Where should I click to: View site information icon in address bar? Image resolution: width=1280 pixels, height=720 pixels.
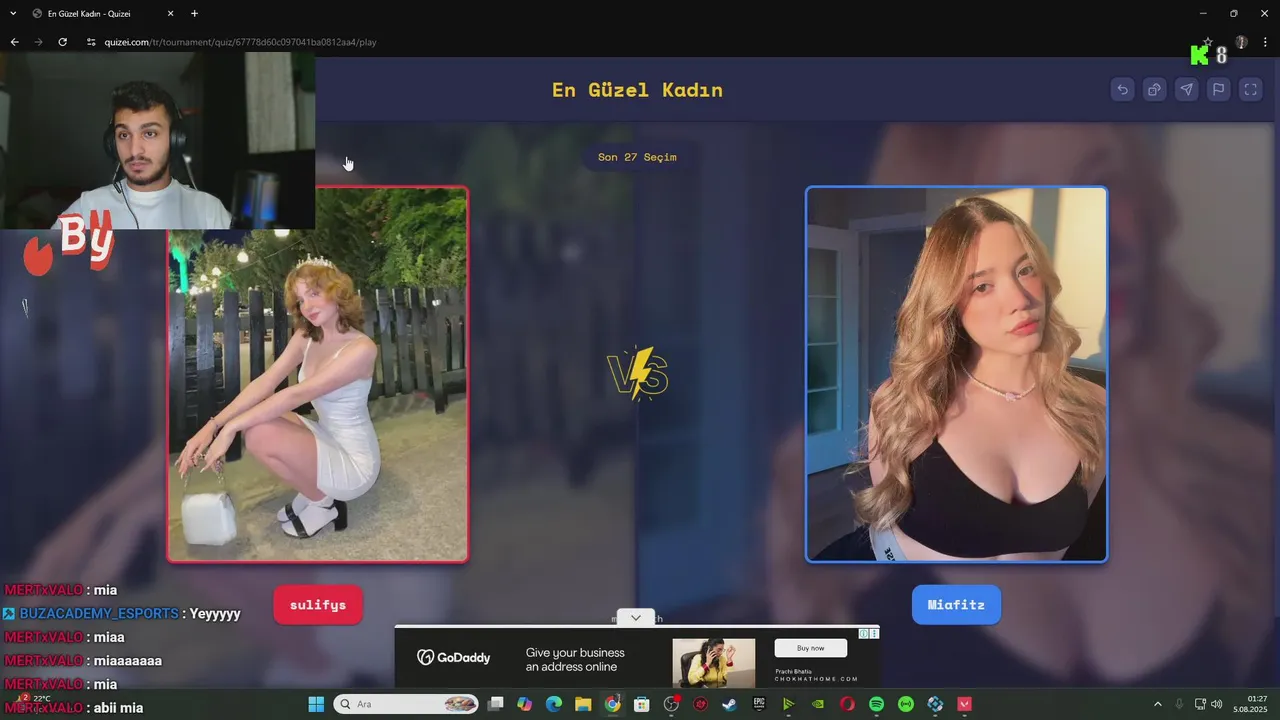(x=91, y=42)
